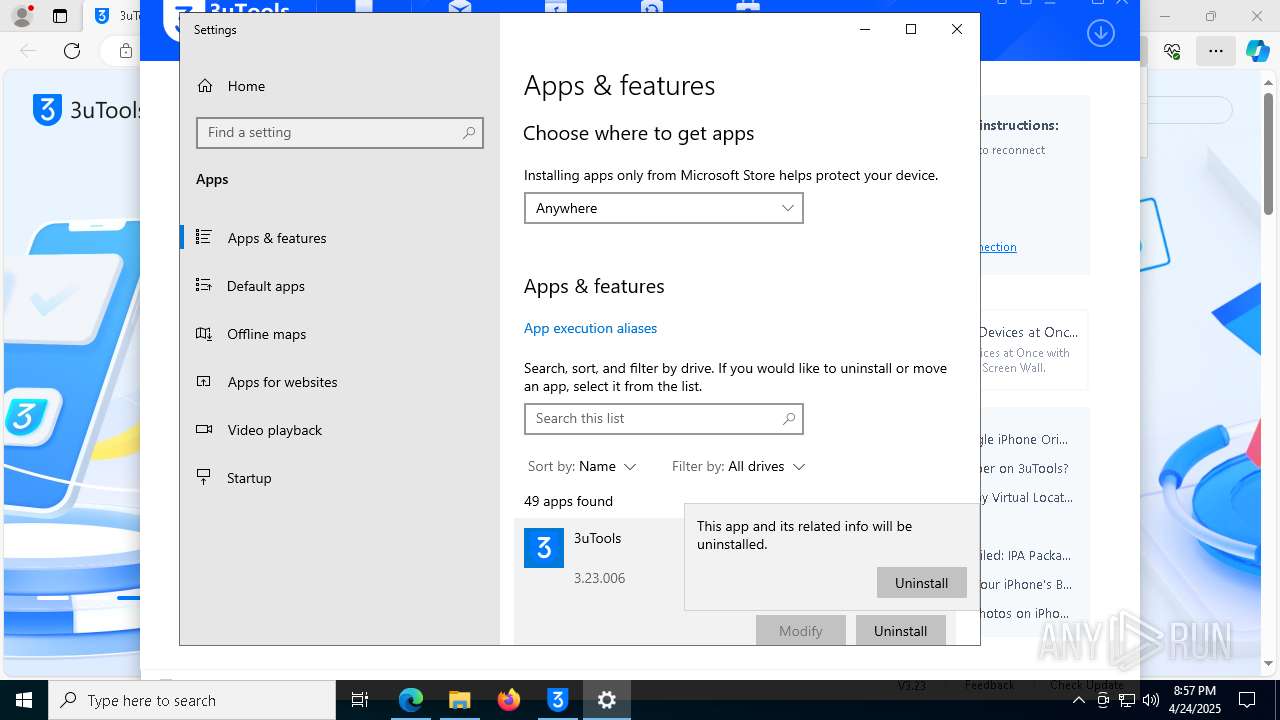Open Apps for websites settings page
This screenshot has width=1280, height=720.
[x=340, y=382]
